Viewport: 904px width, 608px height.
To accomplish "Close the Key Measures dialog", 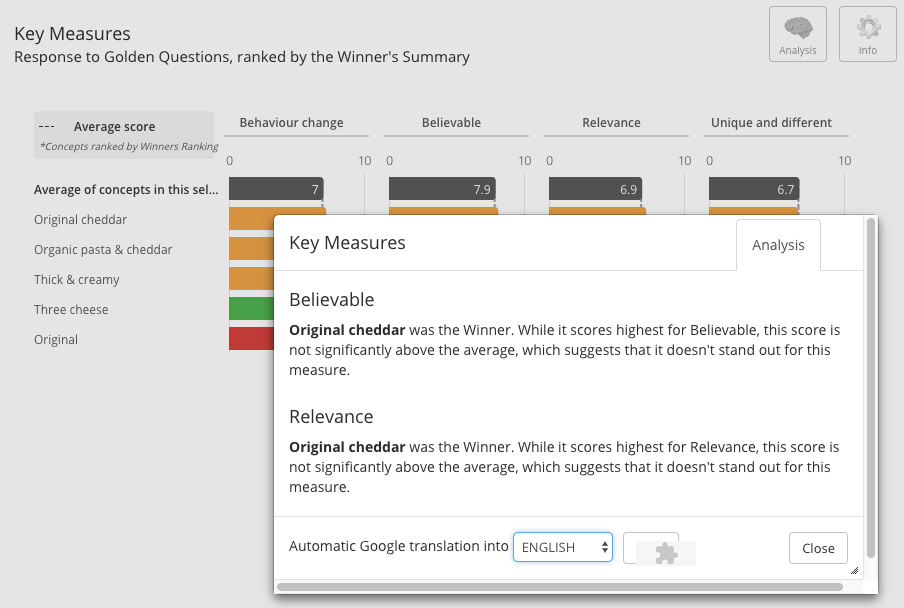I will click(818, 548).
